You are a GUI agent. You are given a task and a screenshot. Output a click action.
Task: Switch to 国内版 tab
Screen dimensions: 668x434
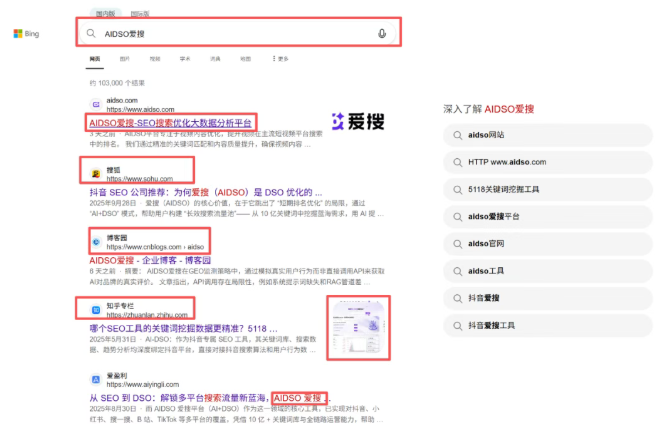(x=105, y=13)
